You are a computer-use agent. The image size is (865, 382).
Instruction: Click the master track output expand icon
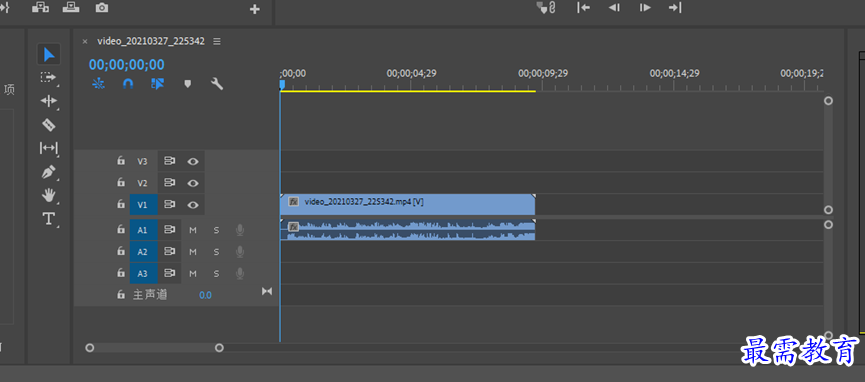(x=267, y=291)
